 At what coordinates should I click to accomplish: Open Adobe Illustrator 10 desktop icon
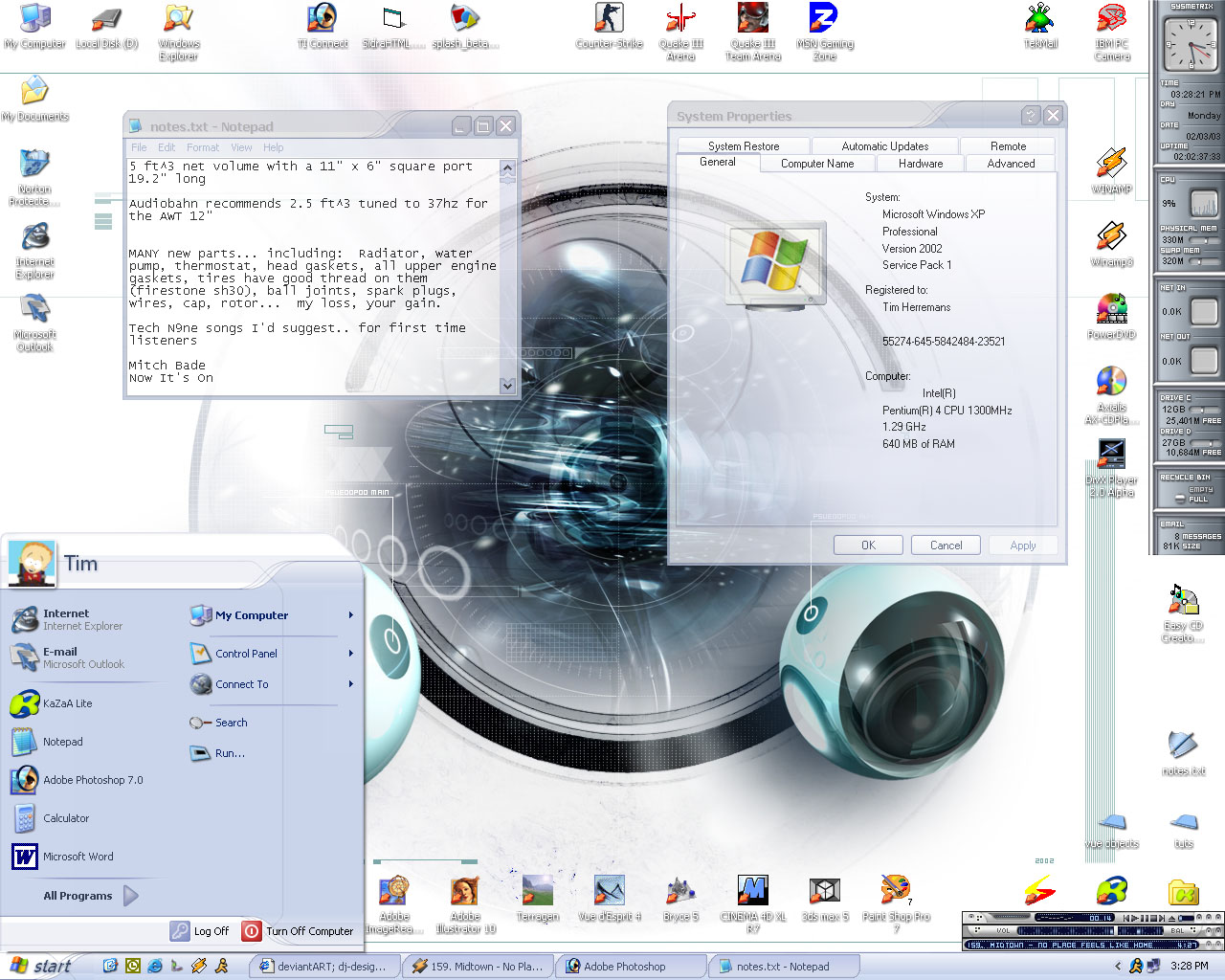point(466,905)
